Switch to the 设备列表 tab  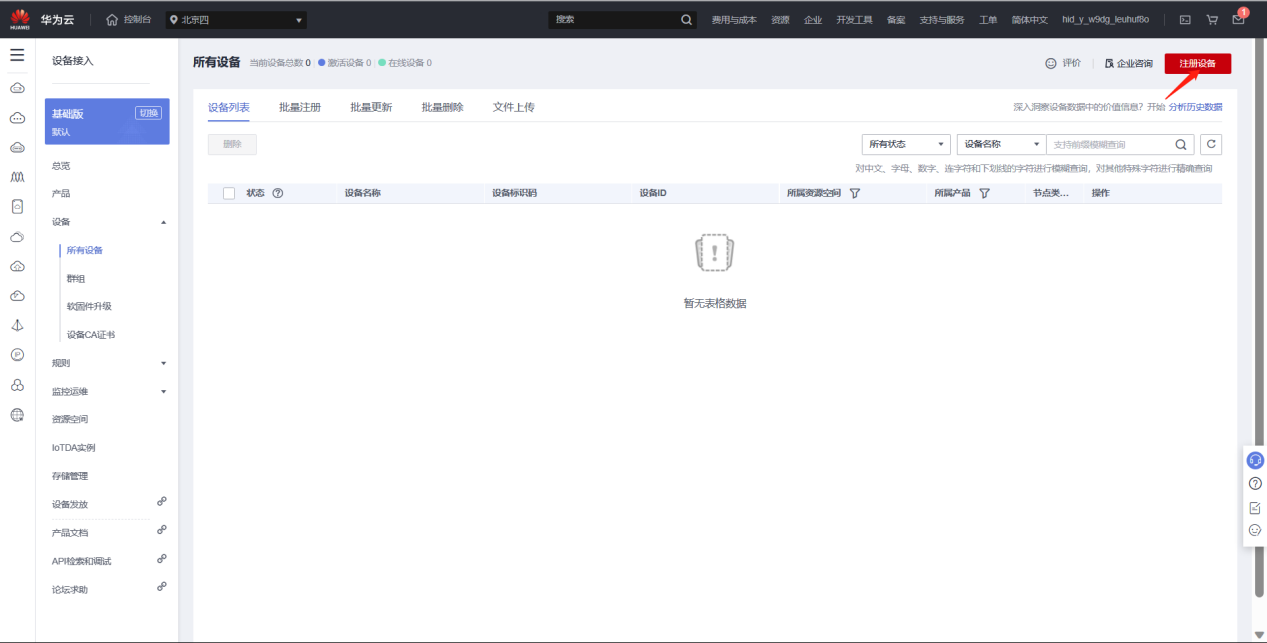(229, 107)
